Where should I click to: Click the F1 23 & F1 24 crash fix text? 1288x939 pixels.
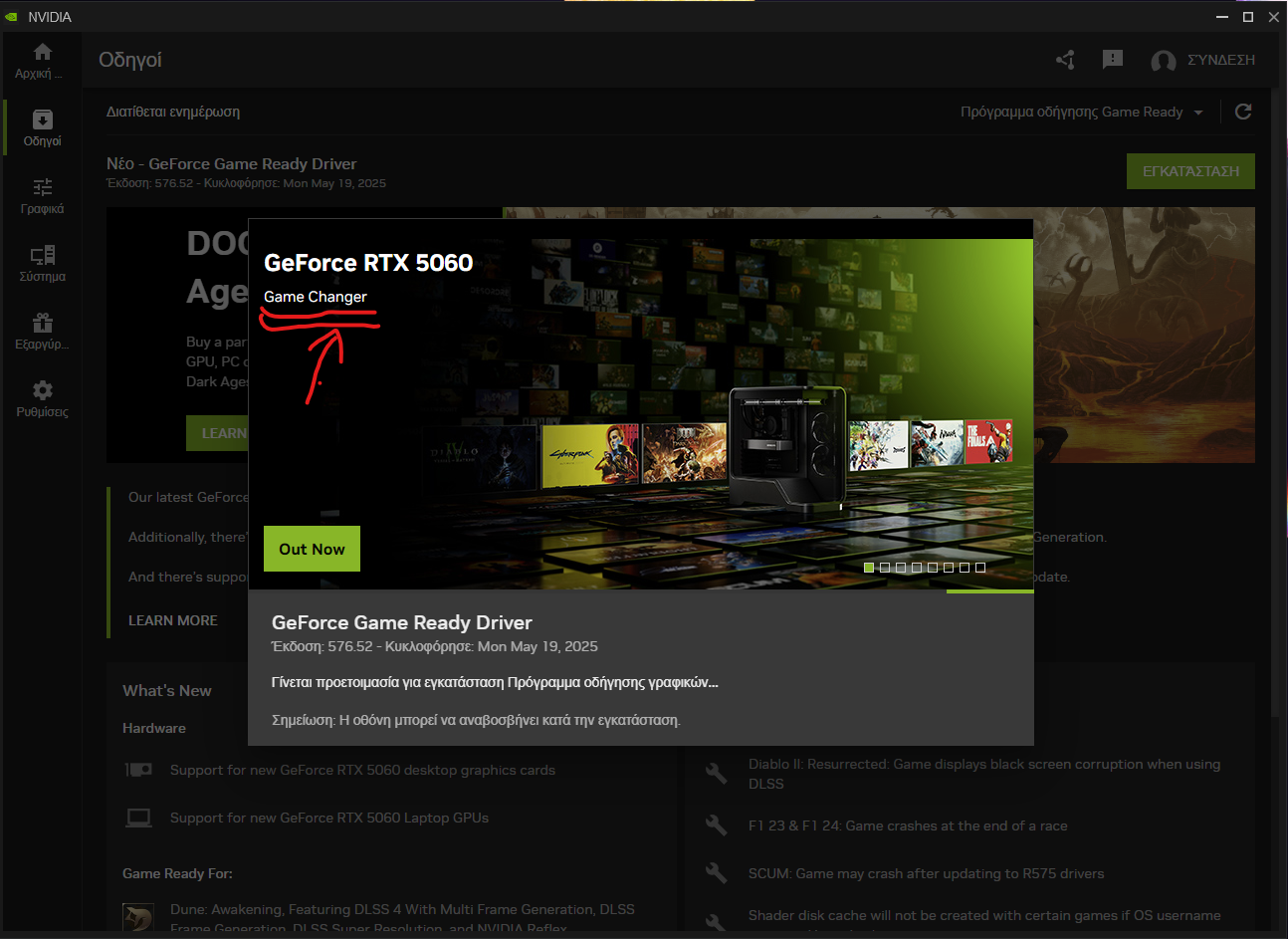tap(908, 825)
